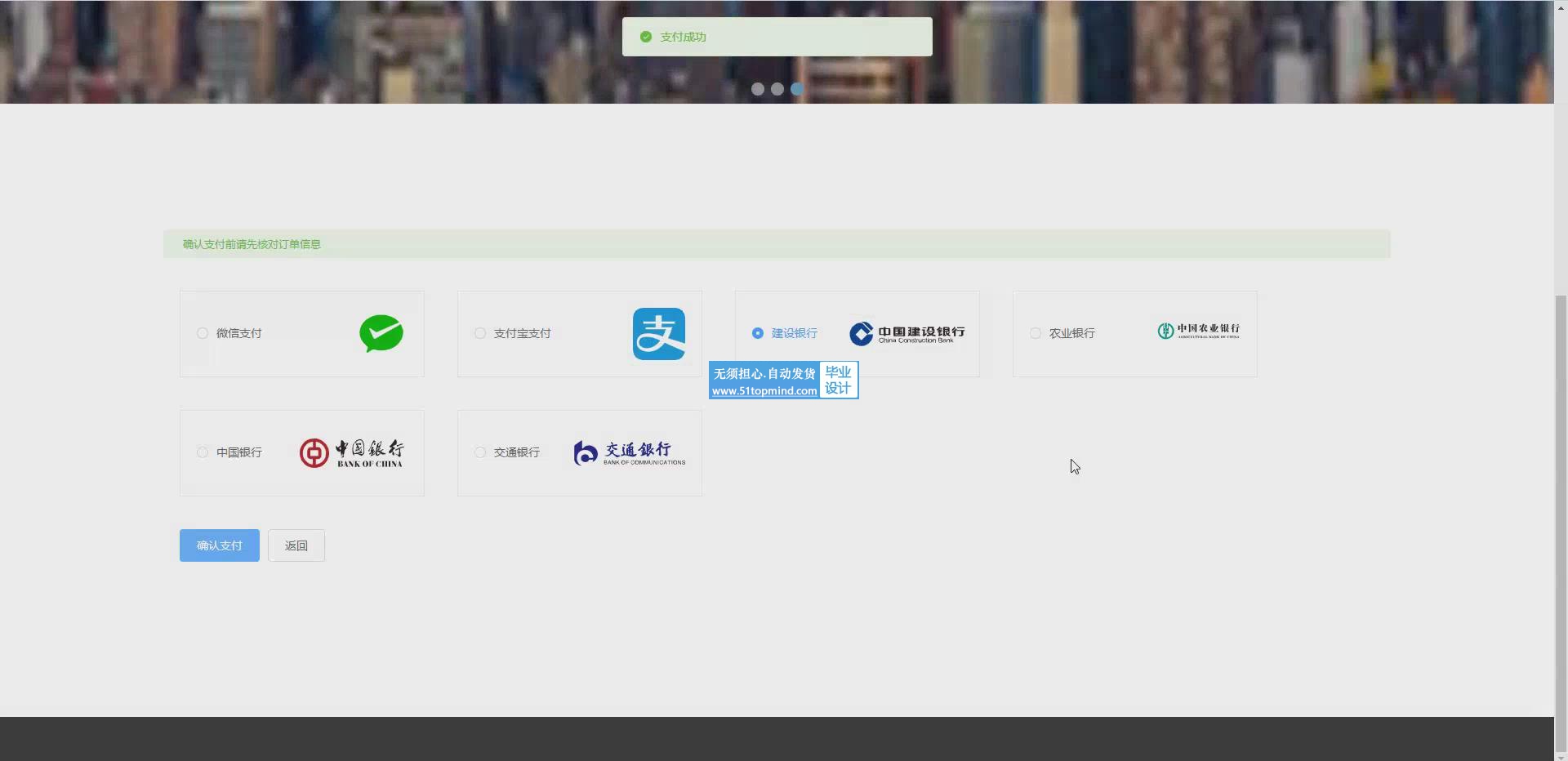Click the Bank of Communications logo
The image size is (1568, 761).
(630, 453)
